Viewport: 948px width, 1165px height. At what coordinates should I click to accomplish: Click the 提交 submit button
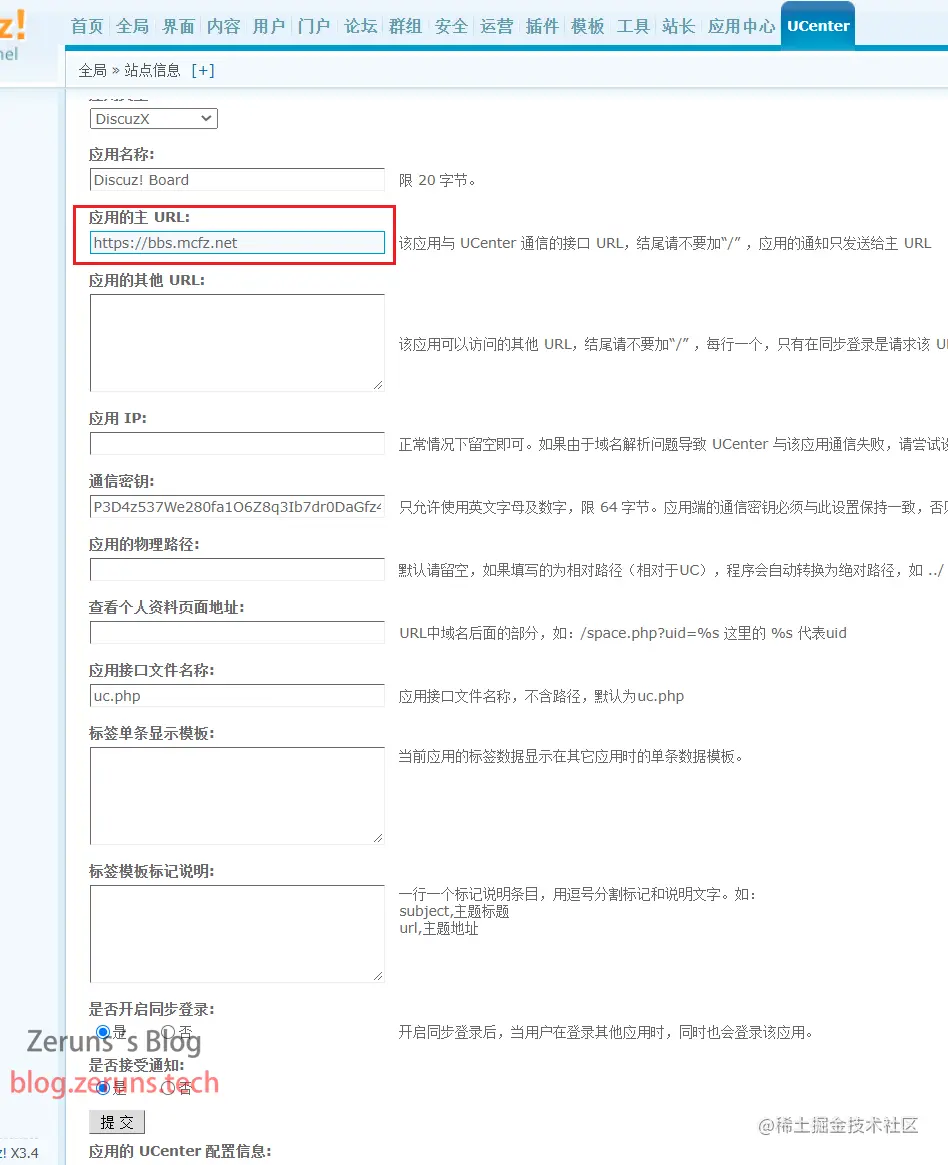(117, 1122)
